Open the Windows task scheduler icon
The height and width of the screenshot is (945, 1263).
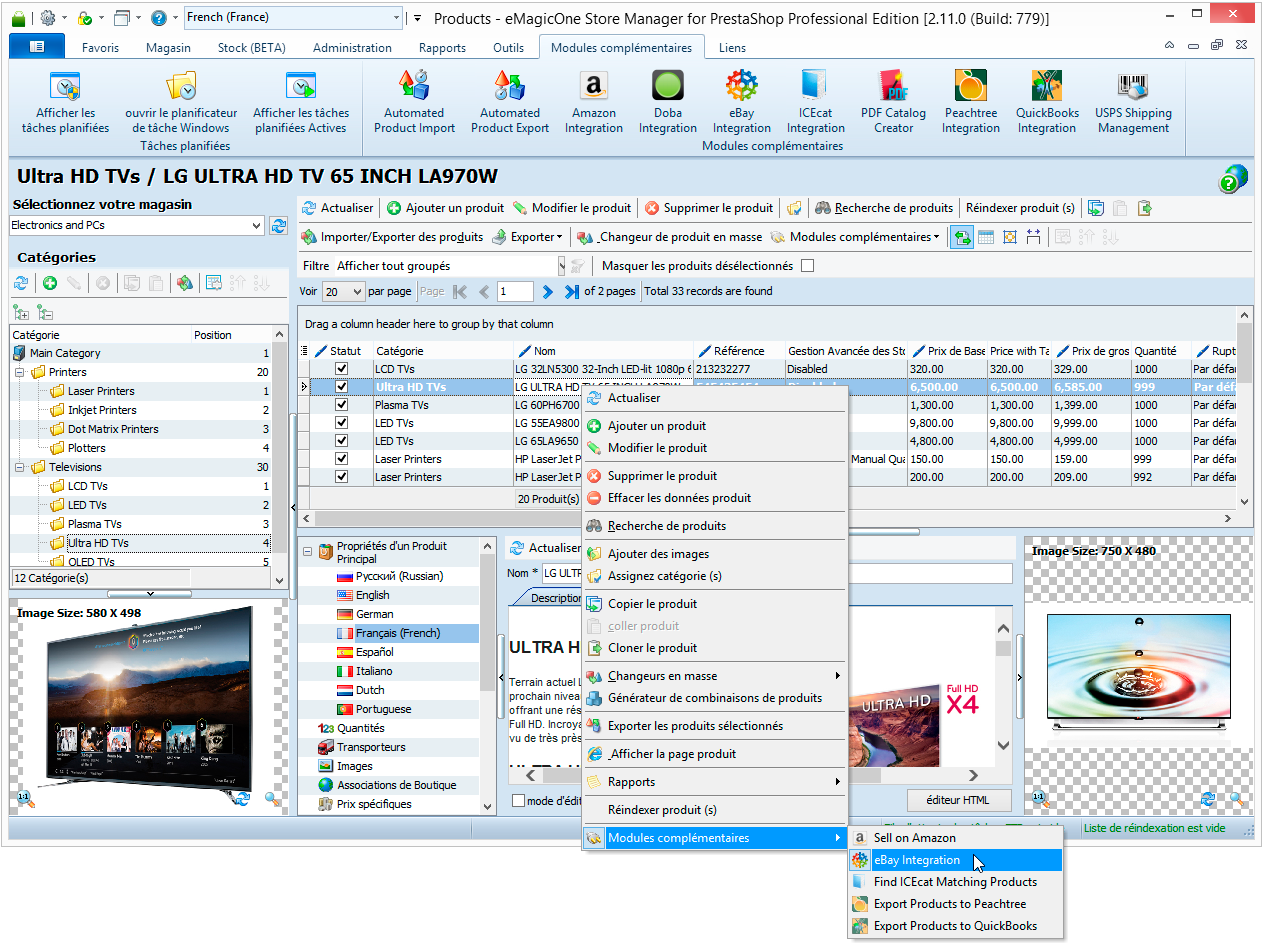click(181, 85)
